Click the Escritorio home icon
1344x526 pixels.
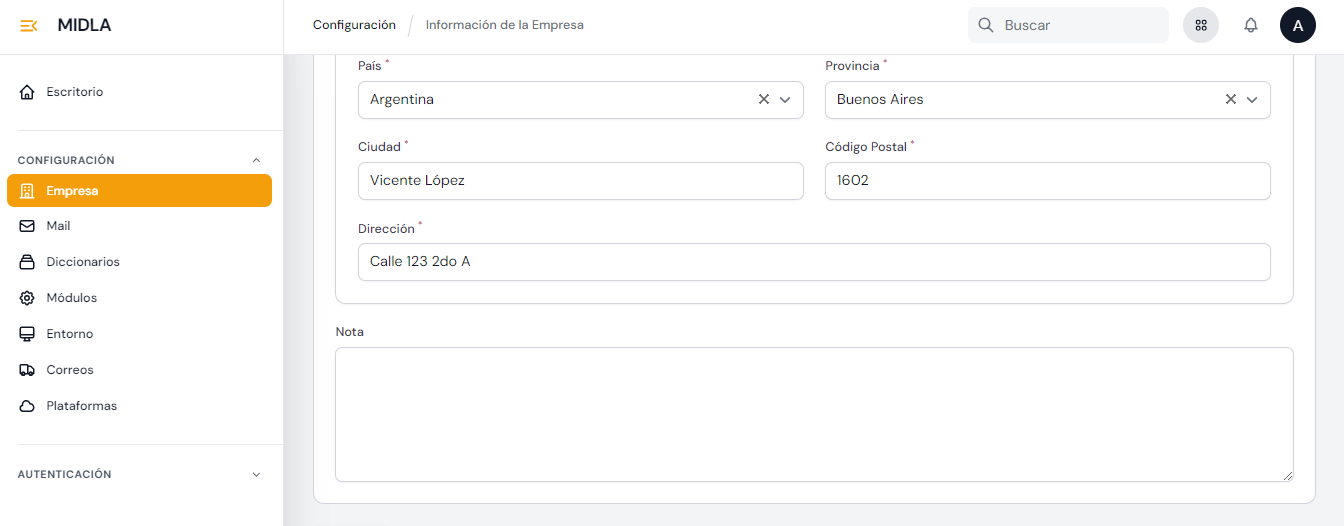point(27,92)
